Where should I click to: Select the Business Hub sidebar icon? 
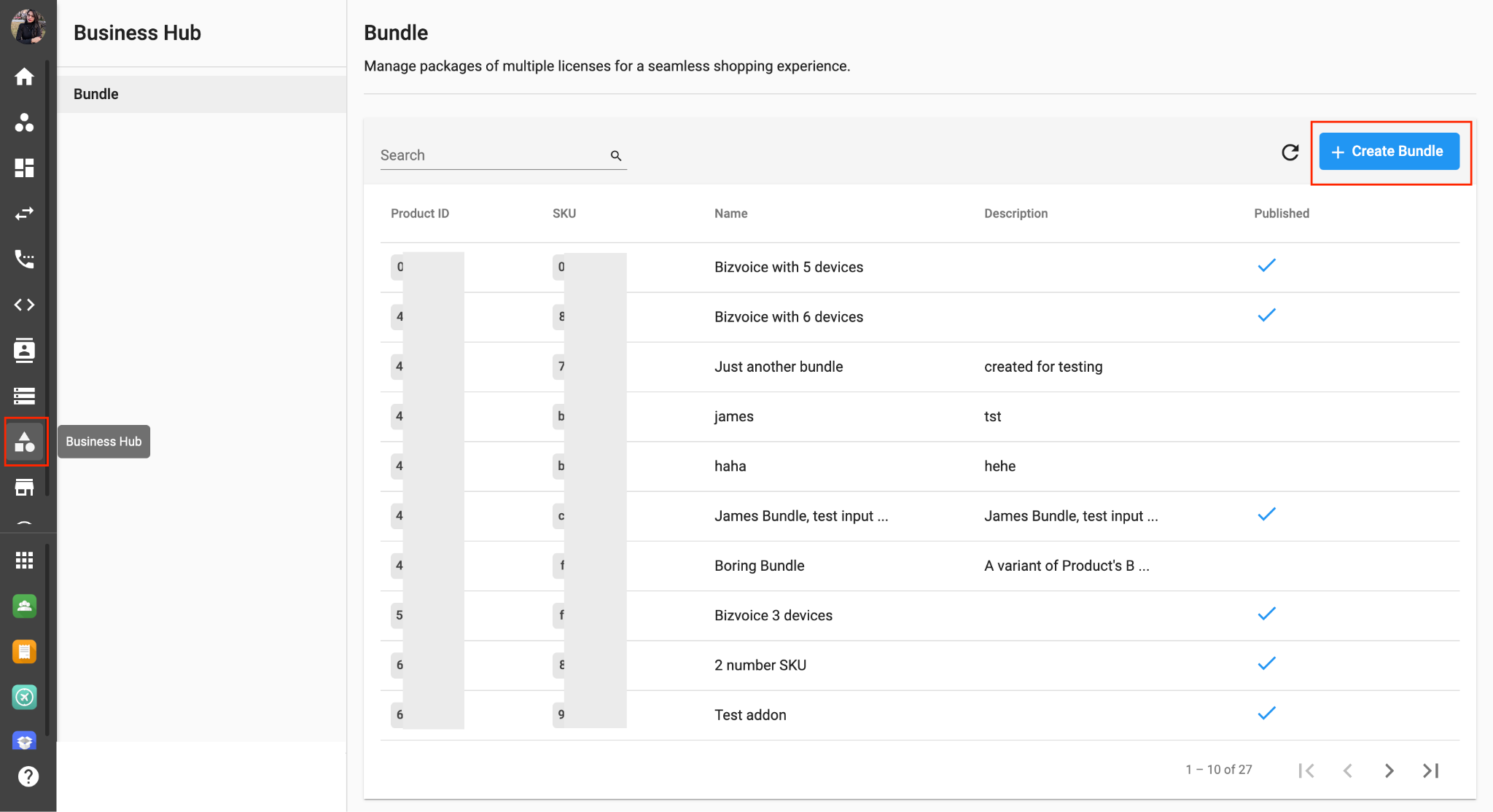25,441
